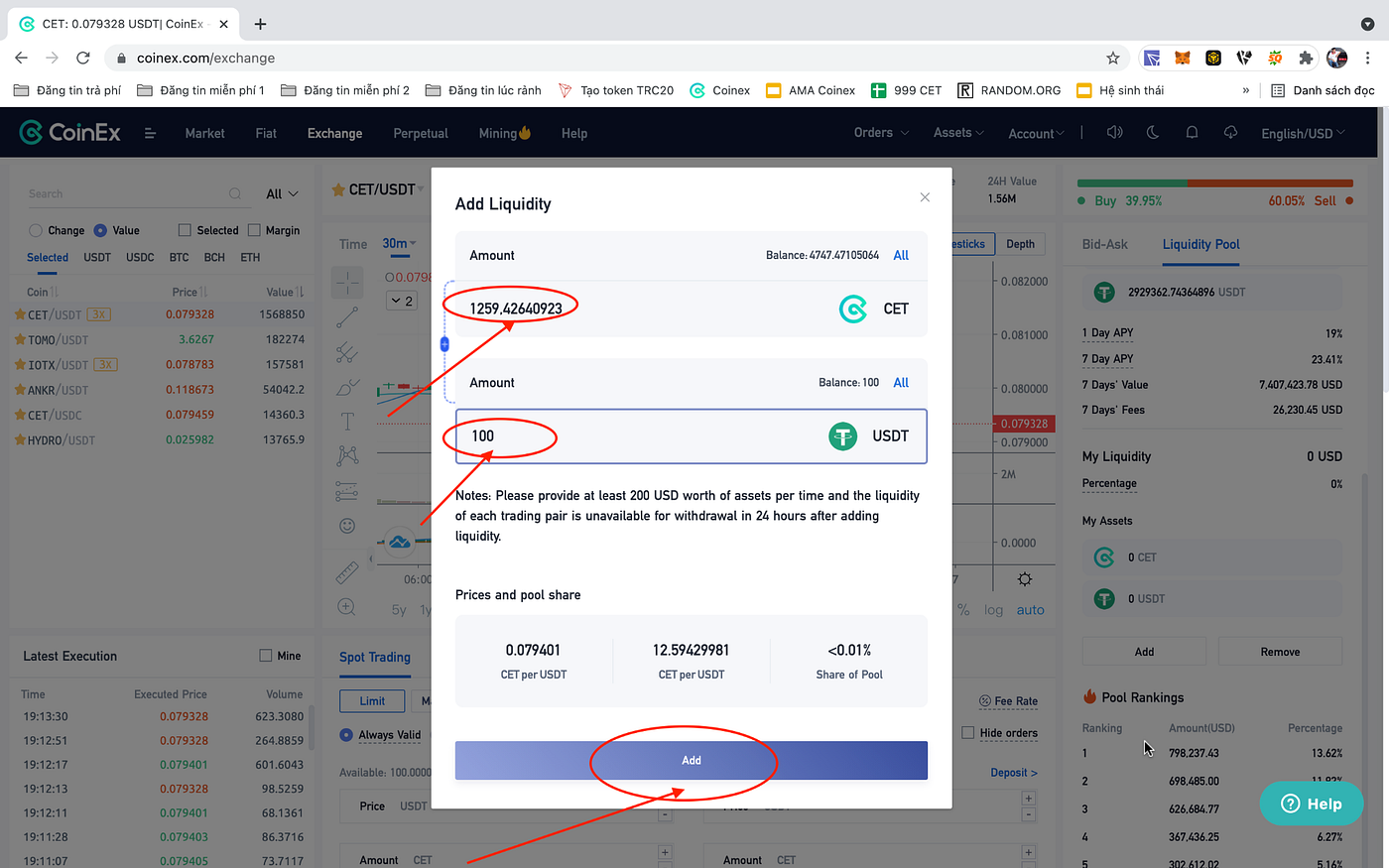Screen dimensions: 1389x868
Task: Toggle favorite star for CET/USDC
Action: (20, 415)
